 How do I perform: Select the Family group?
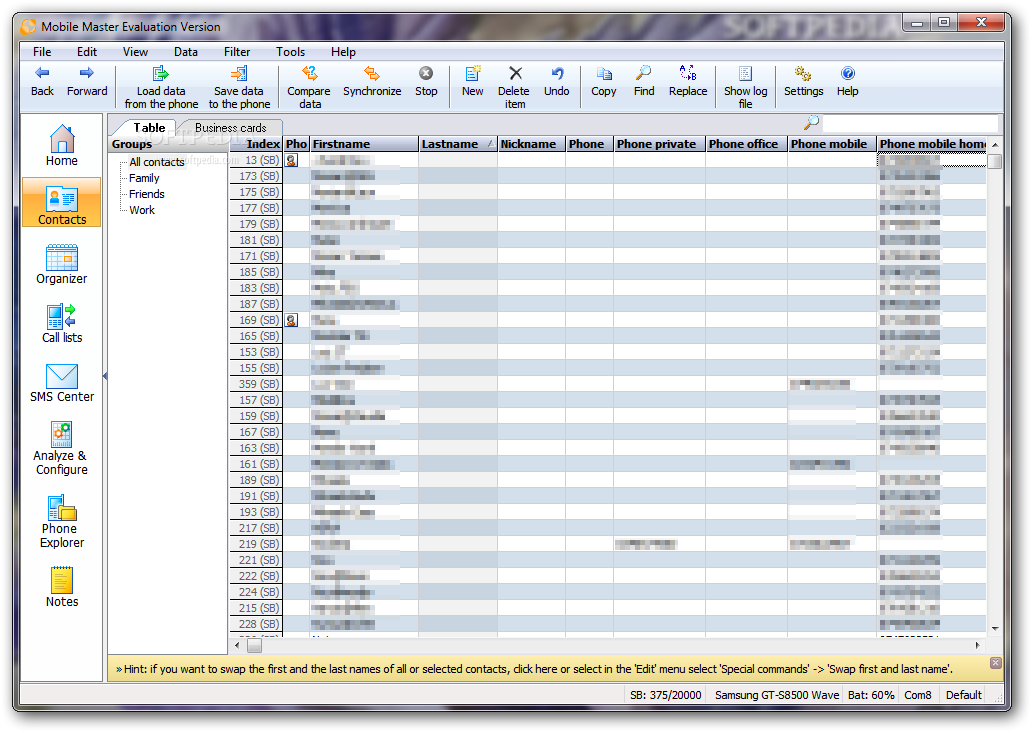(x=144, y=178)
